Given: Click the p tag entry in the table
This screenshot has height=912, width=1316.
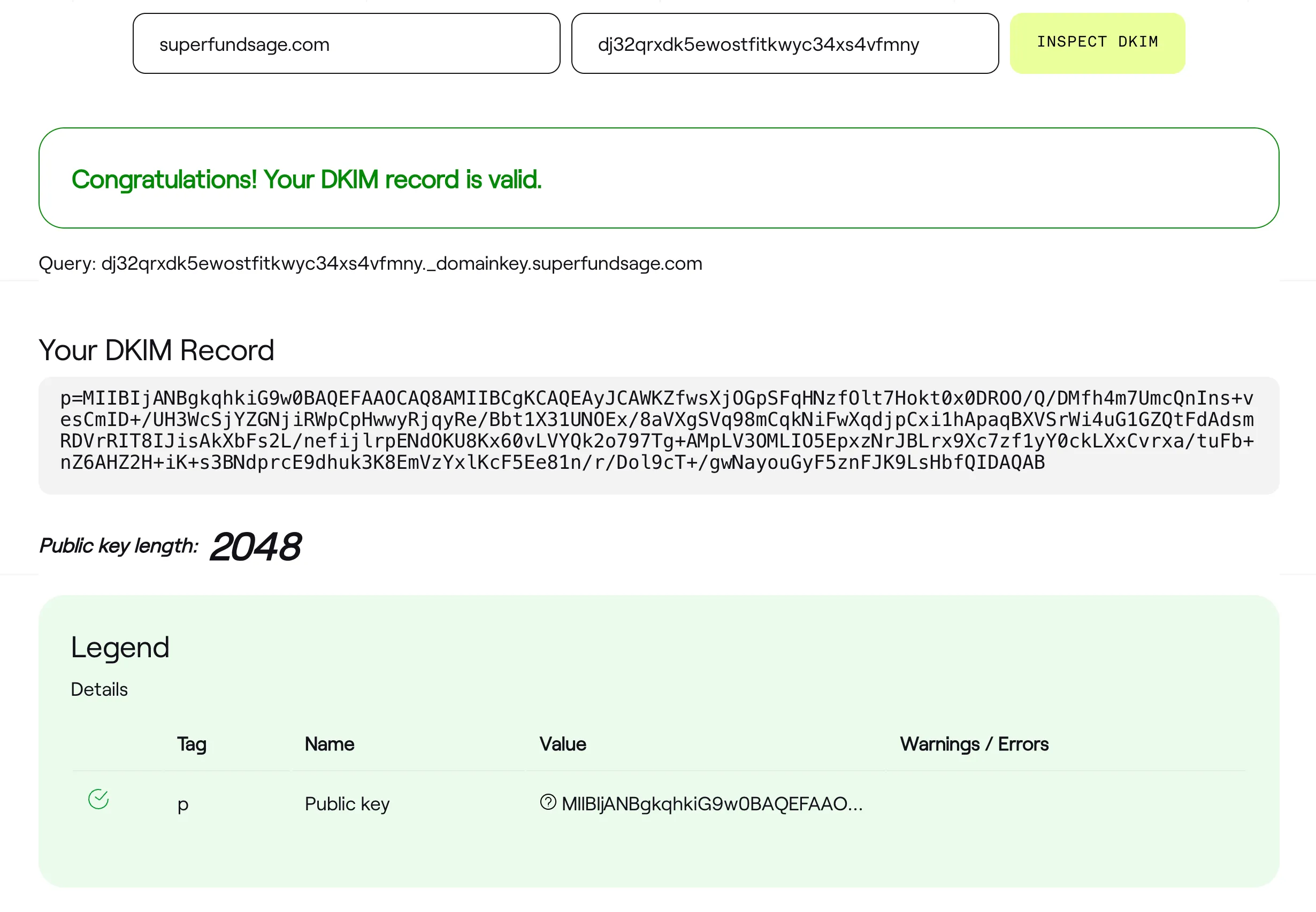Looking at the screenshot, I should 183,803.
